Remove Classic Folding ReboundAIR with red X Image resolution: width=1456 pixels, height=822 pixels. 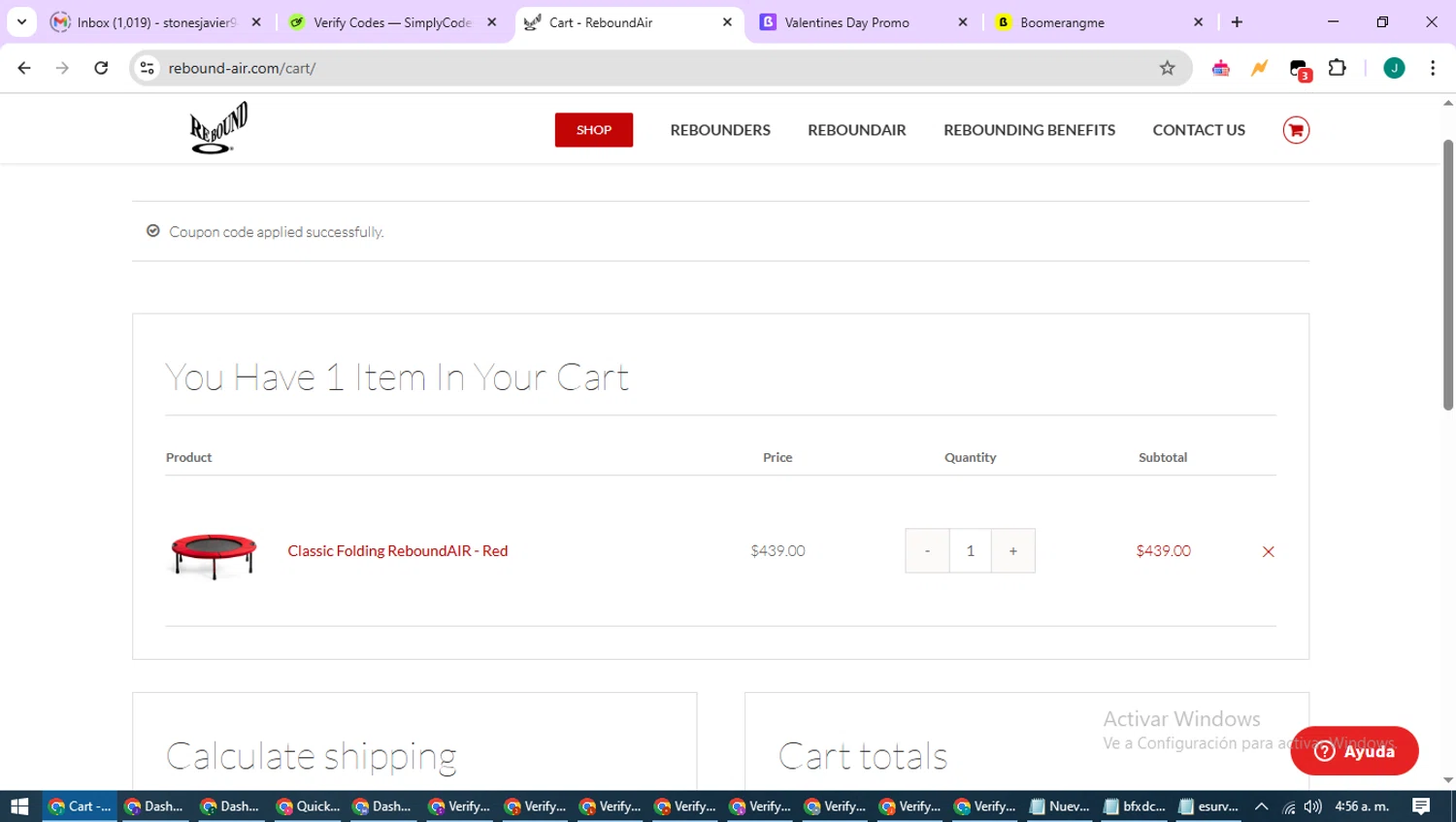(x=1268, y=551)
